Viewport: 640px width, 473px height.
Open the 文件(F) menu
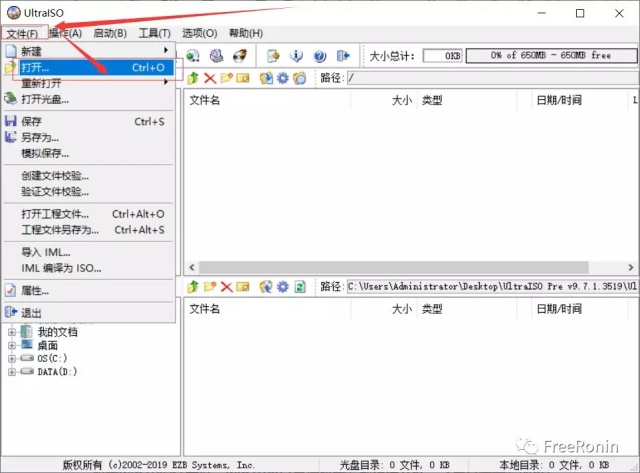coord(22,33)
